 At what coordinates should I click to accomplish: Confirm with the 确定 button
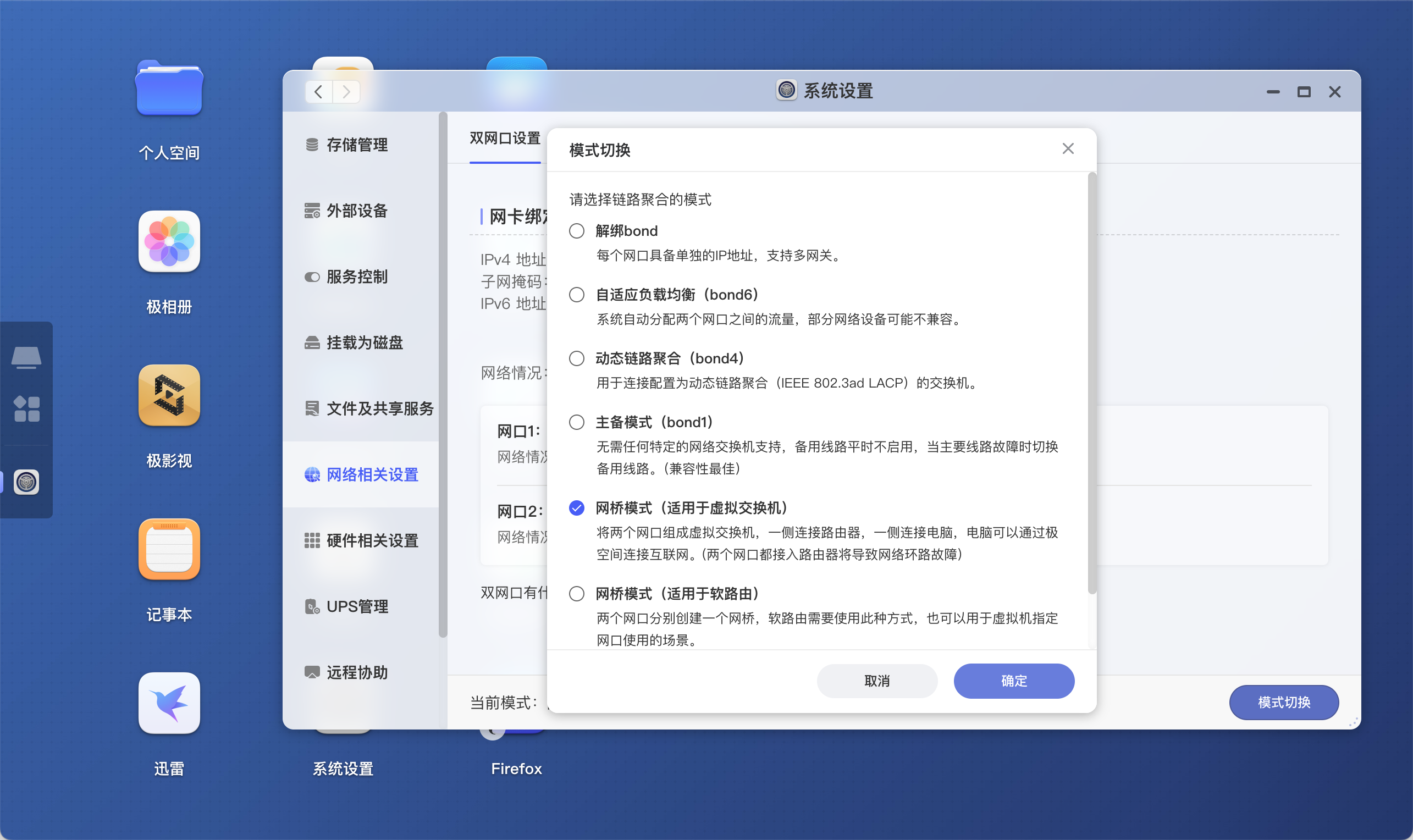pos(1014,681)
